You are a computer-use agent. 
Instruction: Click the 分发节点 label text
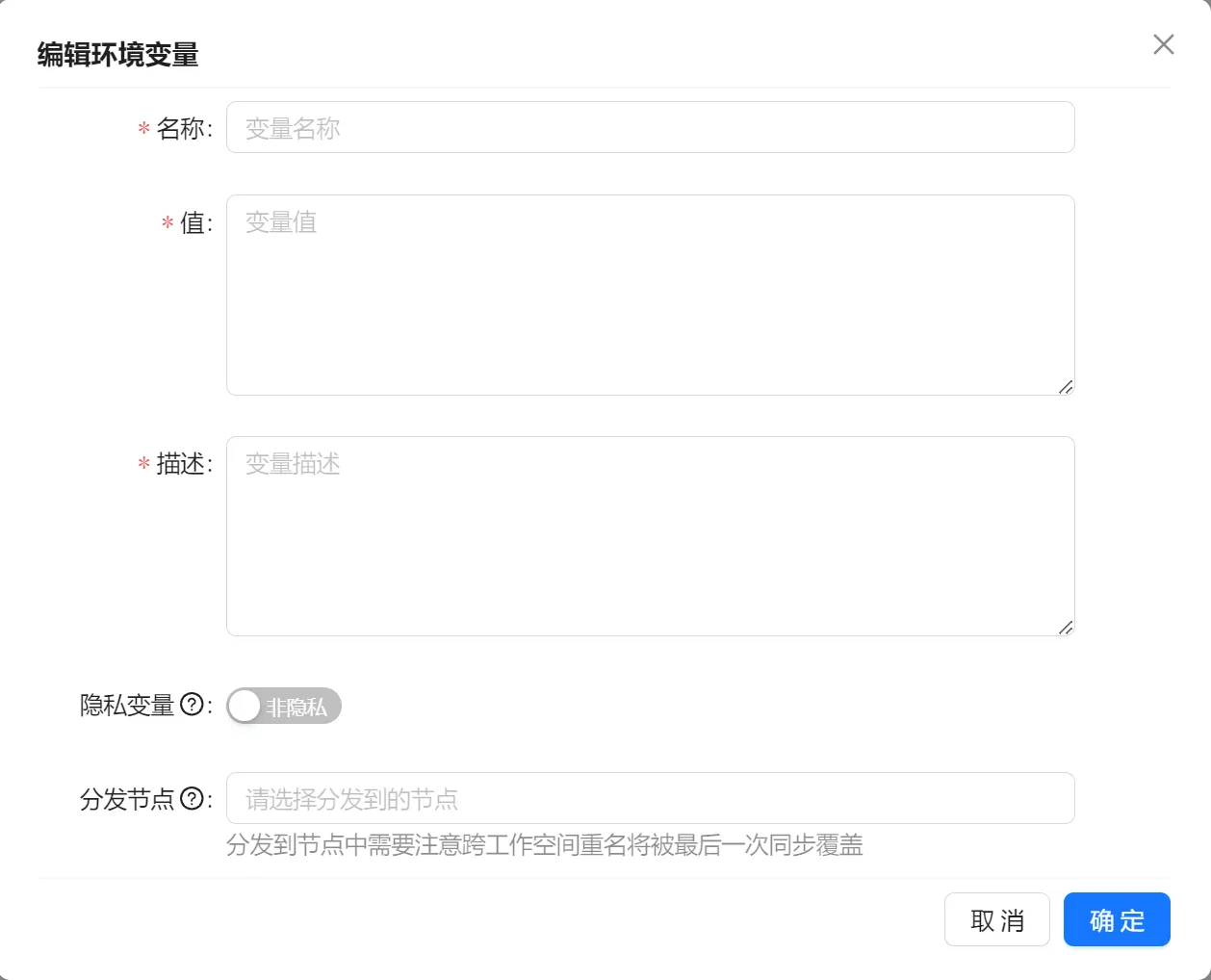(127, 799)
